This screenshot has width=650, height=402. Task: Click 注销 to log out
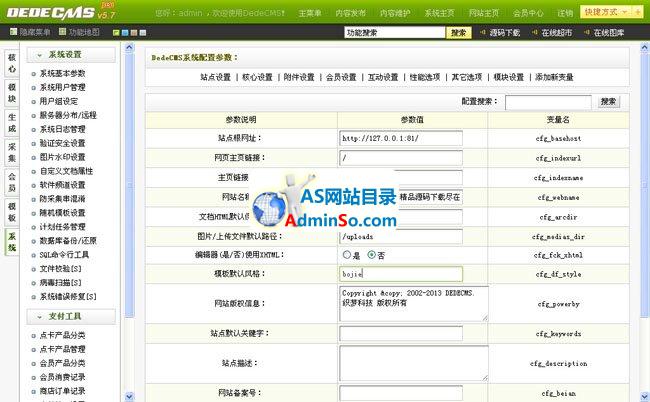pos(565,13)
